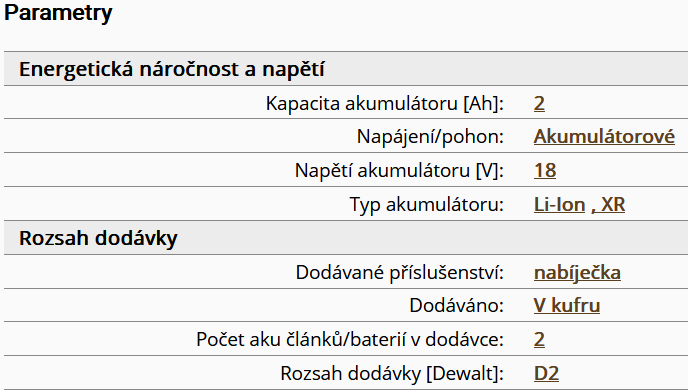
Task: Open the V kufru delivery link
Action: 566,305
